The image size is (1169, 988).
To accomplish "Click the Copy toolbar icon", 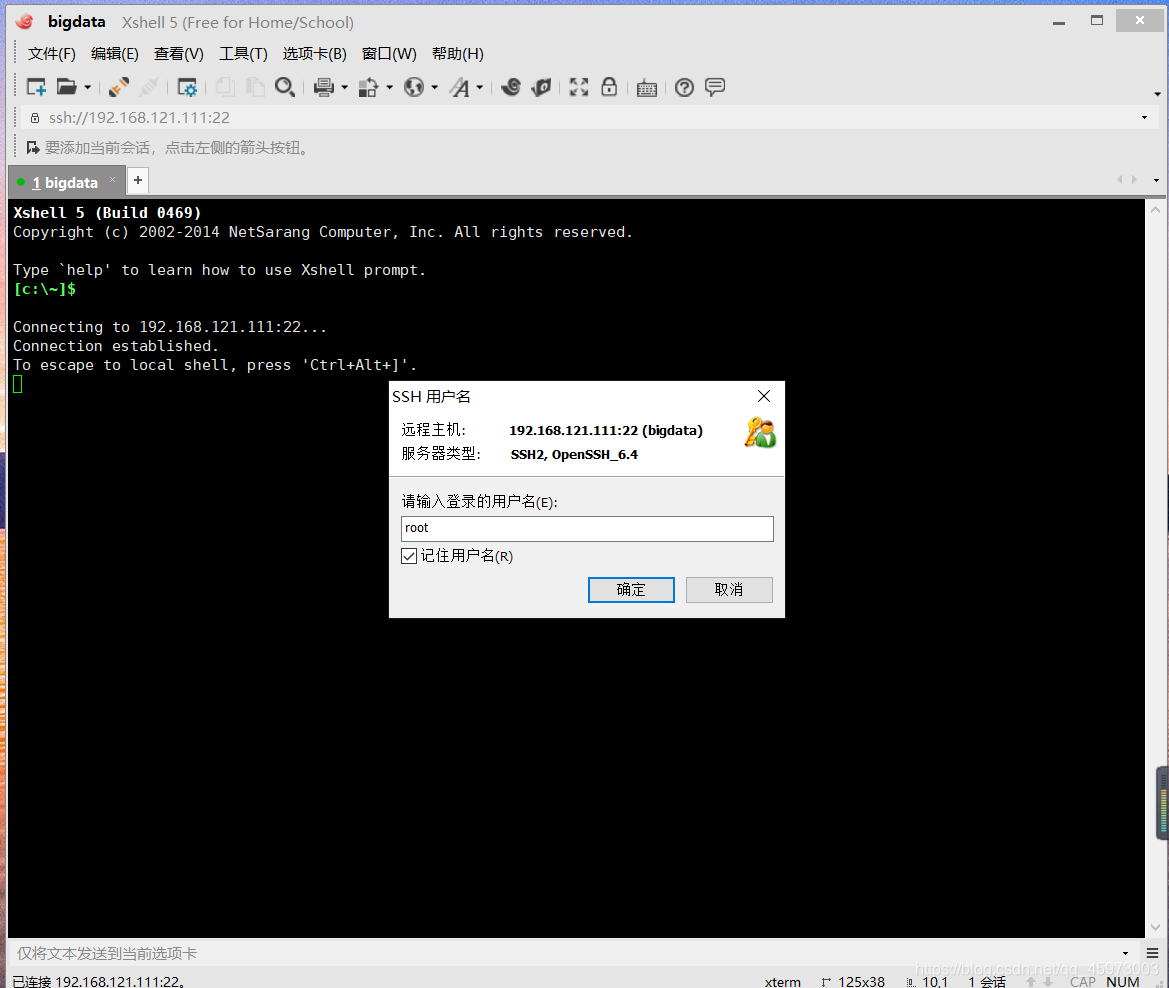I will pyautogui.click(x=225, y=87).
